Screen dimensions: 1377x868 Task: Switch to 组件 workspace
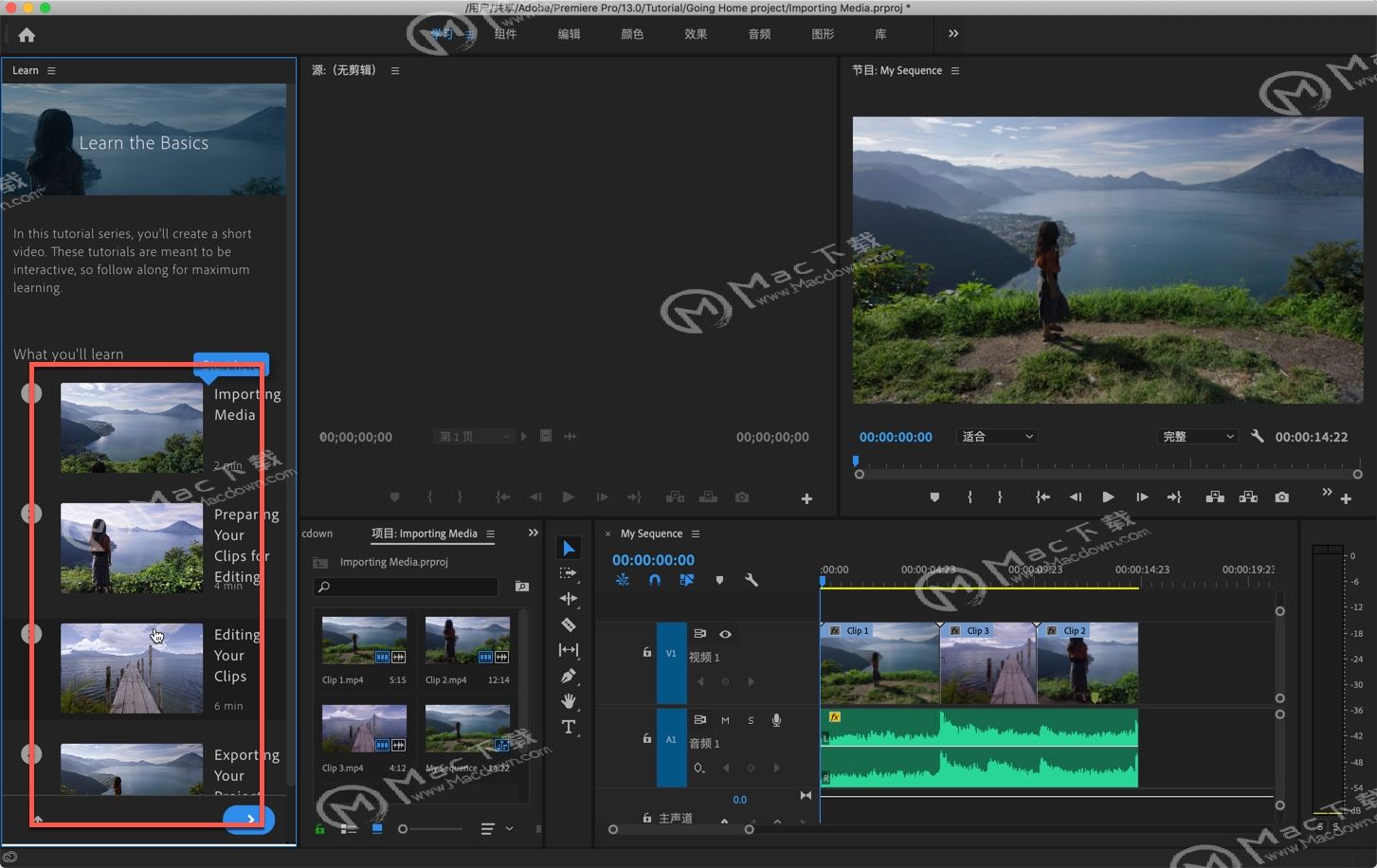pyautogui.click(x=506, y=34)
